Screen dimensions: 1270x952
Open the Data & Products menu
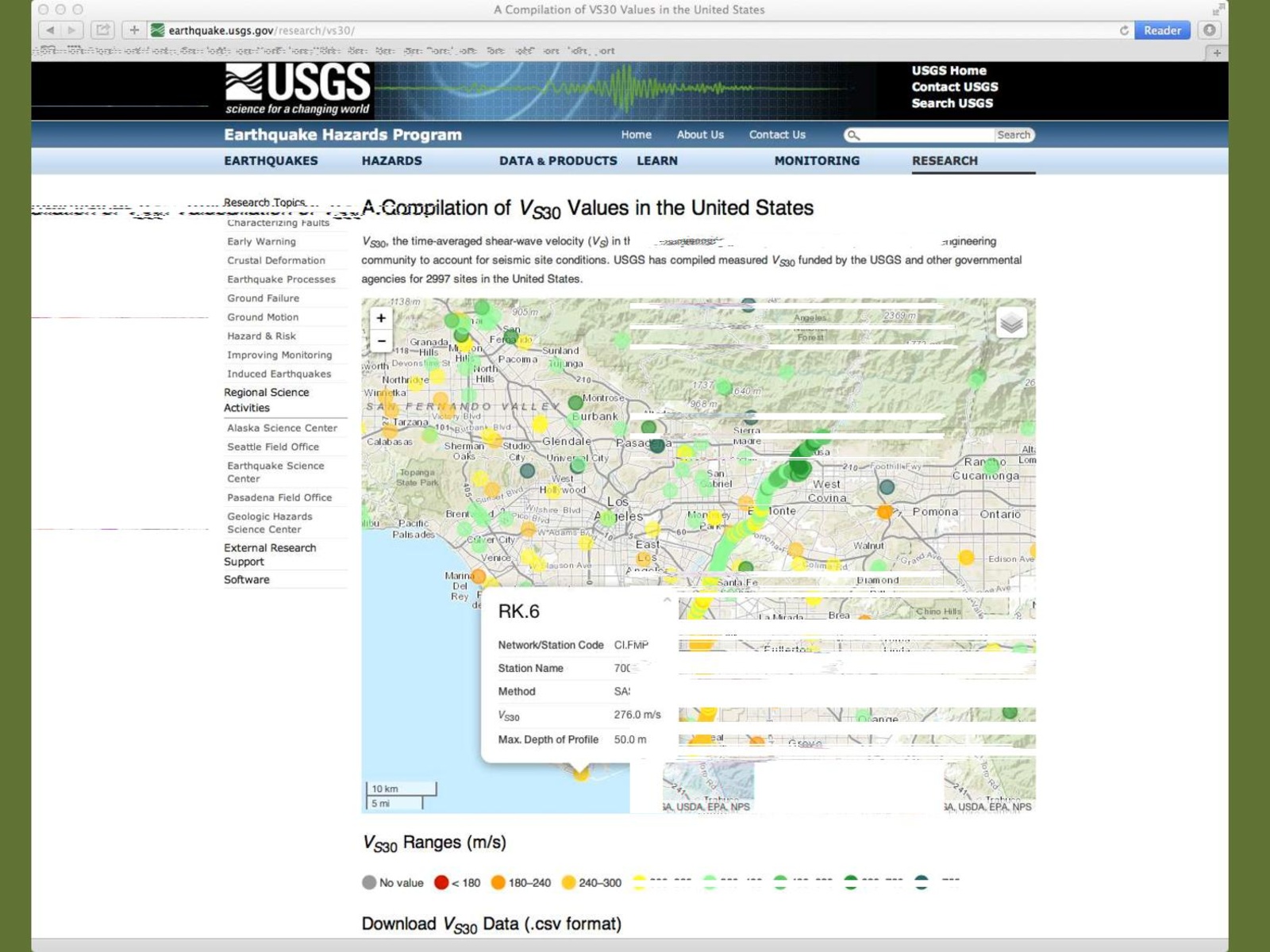(x=557, y=160)
